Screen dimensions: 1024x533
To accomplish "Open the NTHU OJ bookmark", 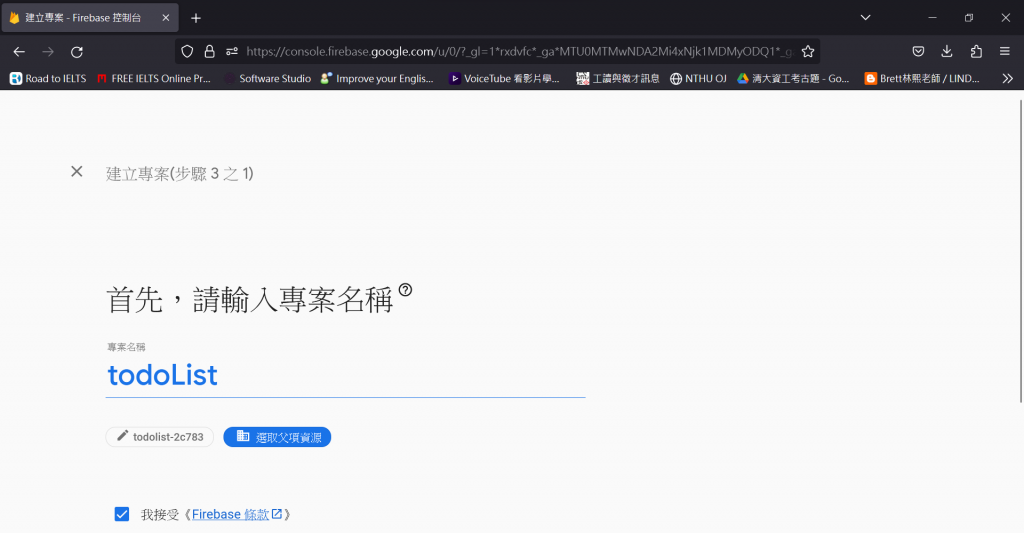I will pos(699,78).
